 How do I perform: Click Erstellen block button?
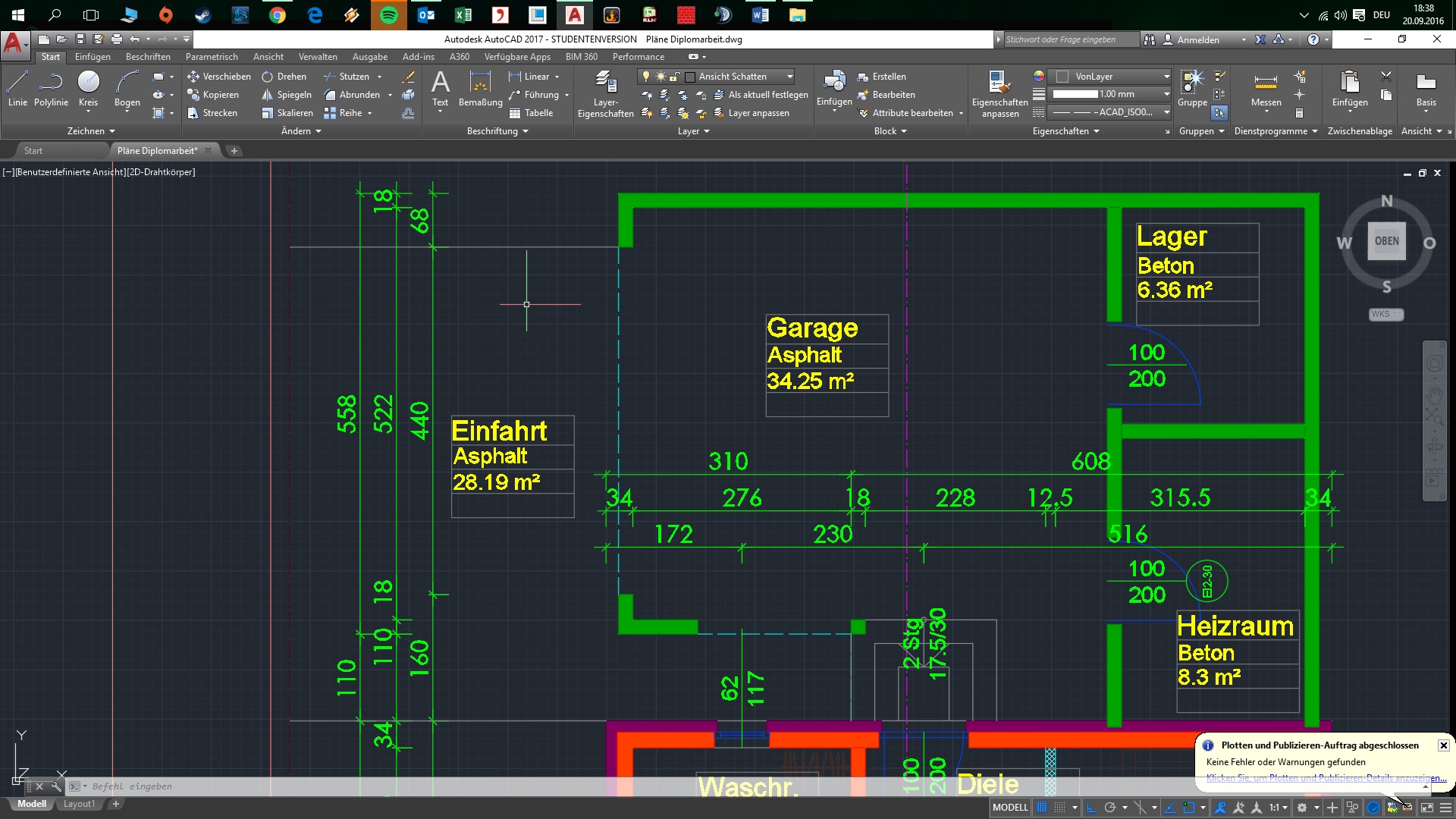(x=881, y=77)
